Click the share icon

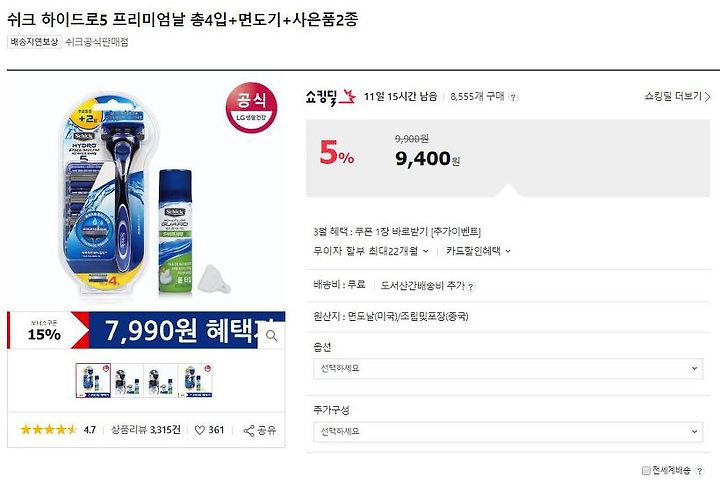[249, 431]
